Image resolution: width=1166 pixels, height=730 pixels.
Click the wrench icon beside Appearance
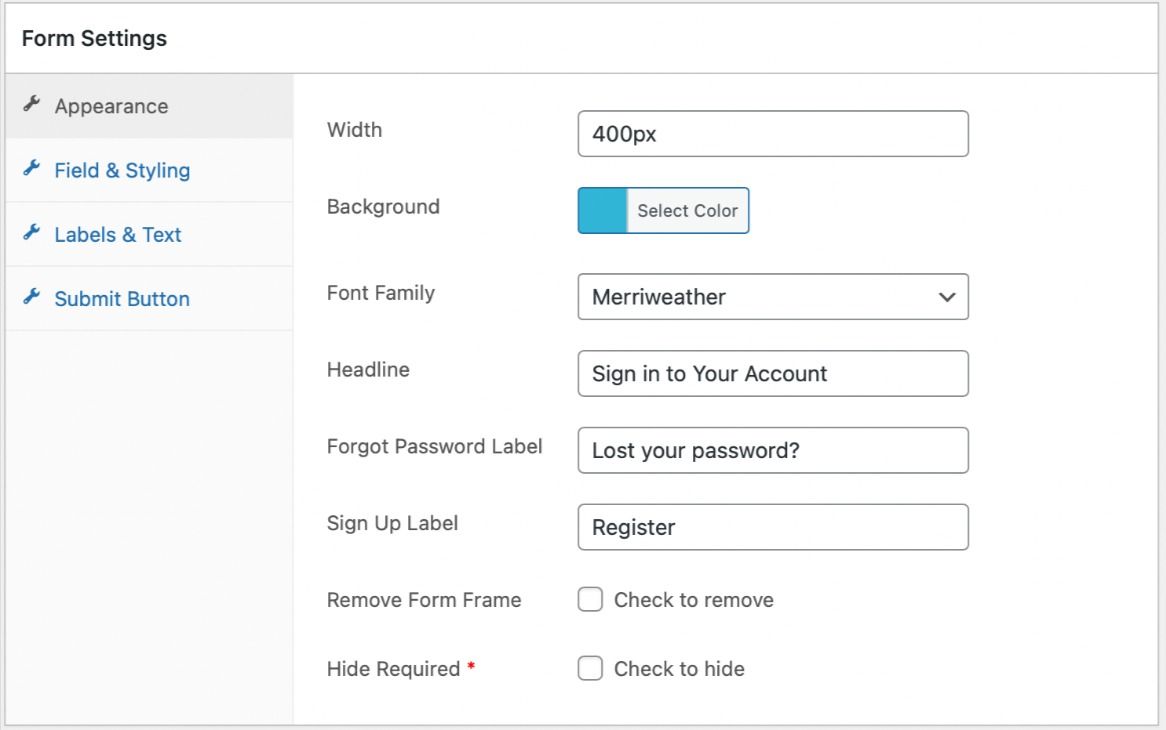click(x=31, y=105)
